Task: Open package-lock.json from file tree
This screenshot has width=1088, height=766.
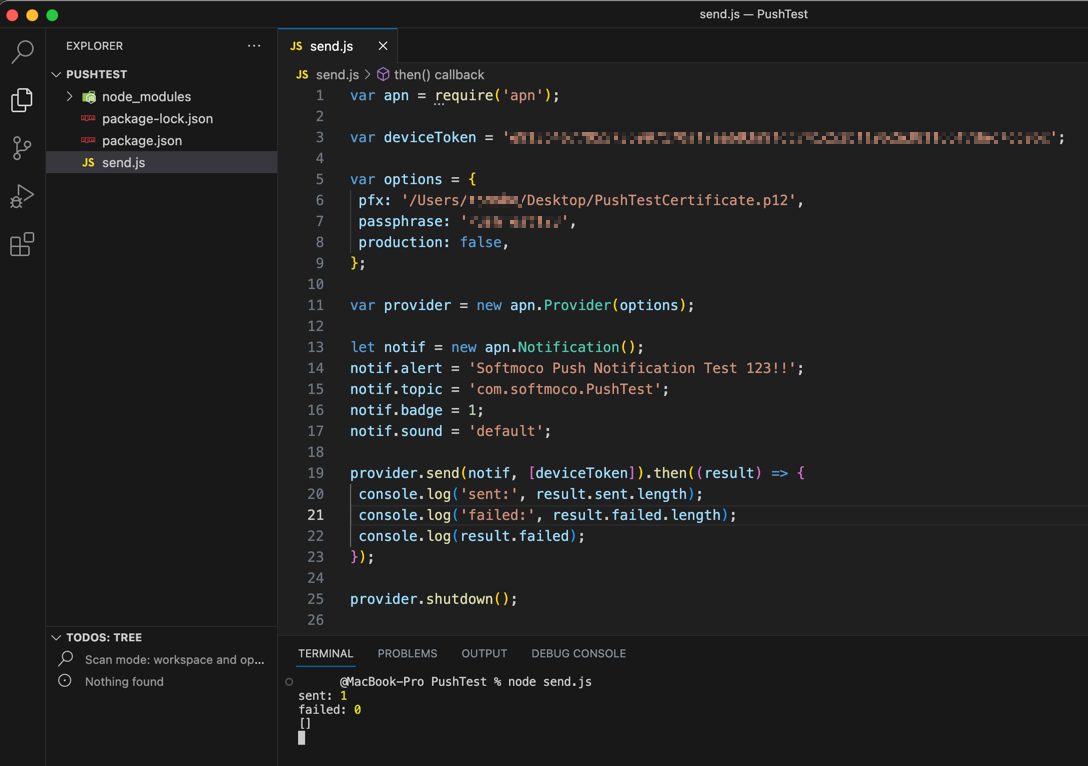Action: tap(157, 119)
